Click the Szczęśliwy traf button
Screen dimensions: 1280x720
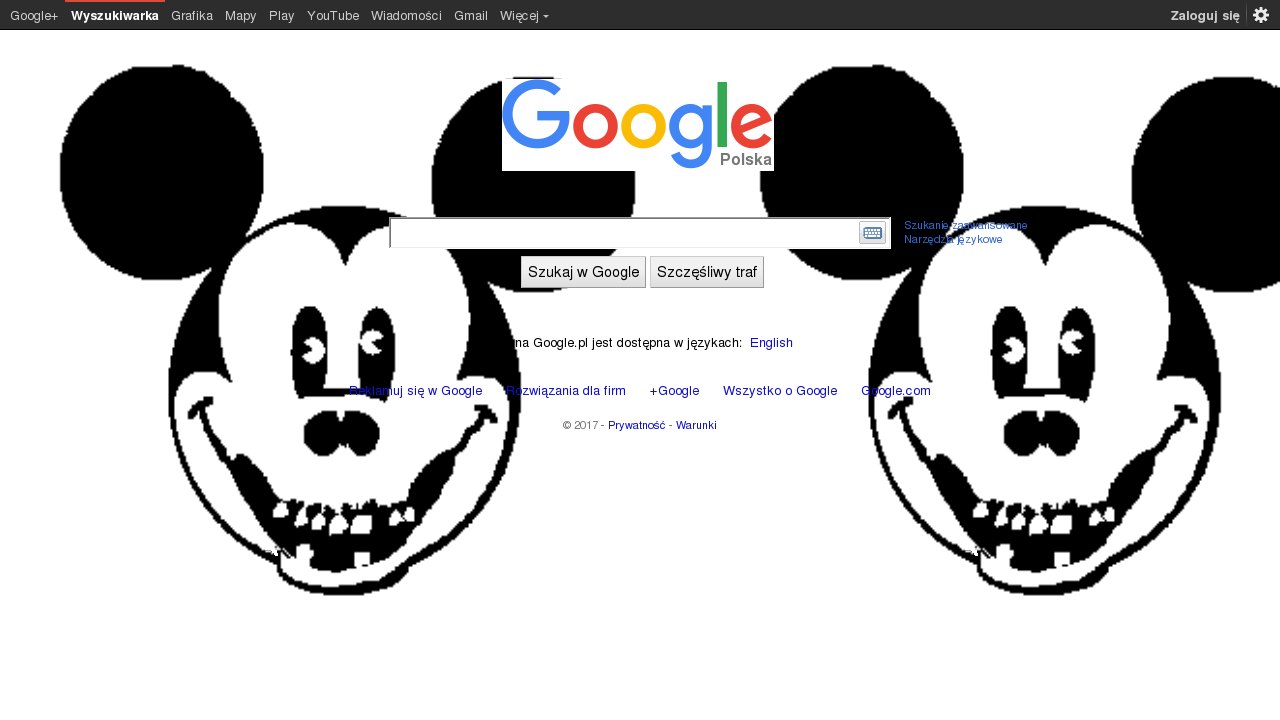707,272
